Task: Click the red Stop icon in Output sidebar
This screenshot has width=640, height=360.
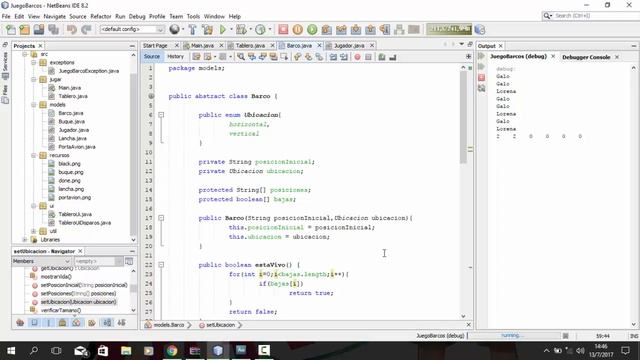Action: [482, 77]
